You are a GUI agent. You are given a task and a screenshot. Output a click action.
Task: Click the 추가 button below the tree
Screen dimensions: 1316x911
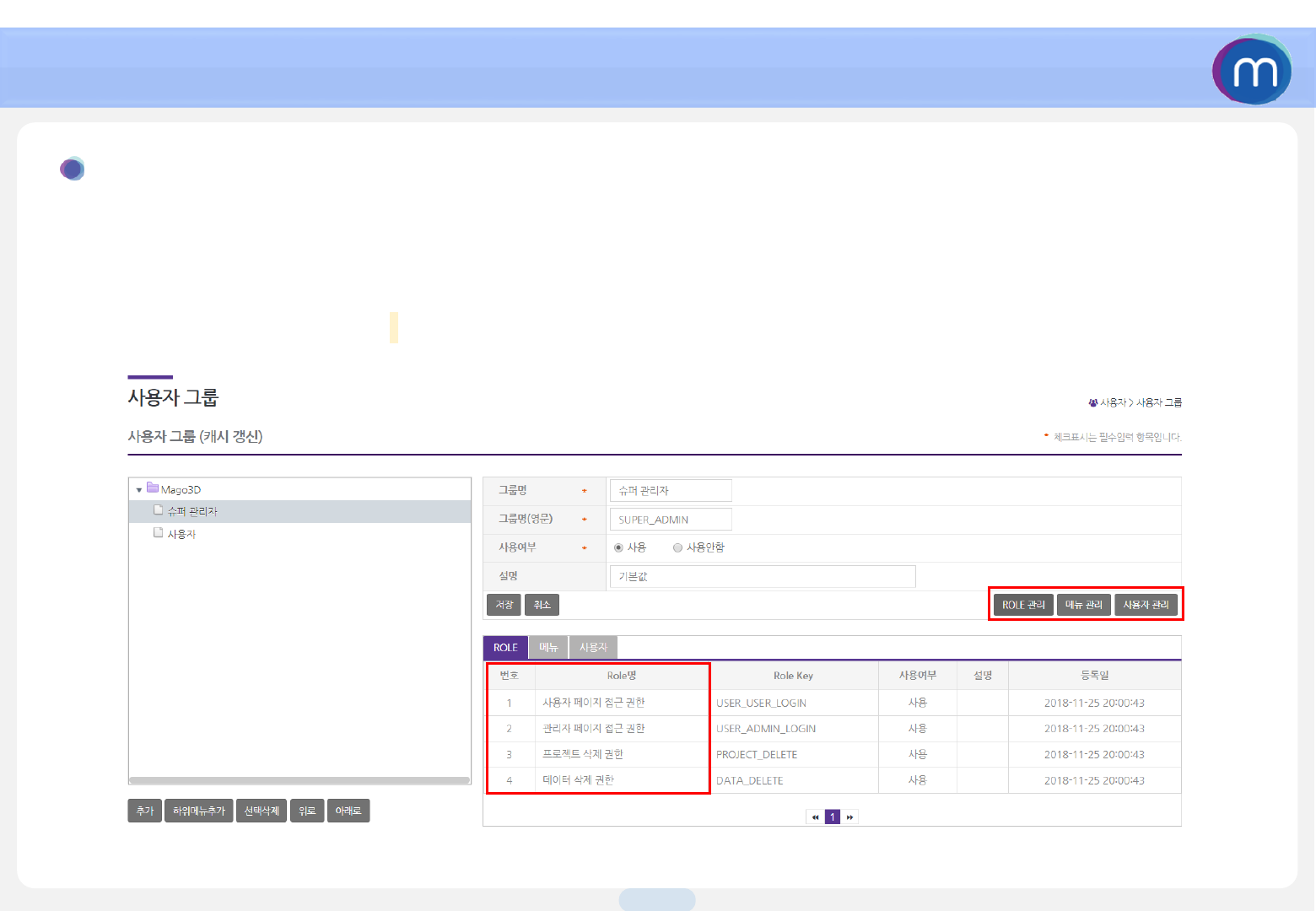144,811
